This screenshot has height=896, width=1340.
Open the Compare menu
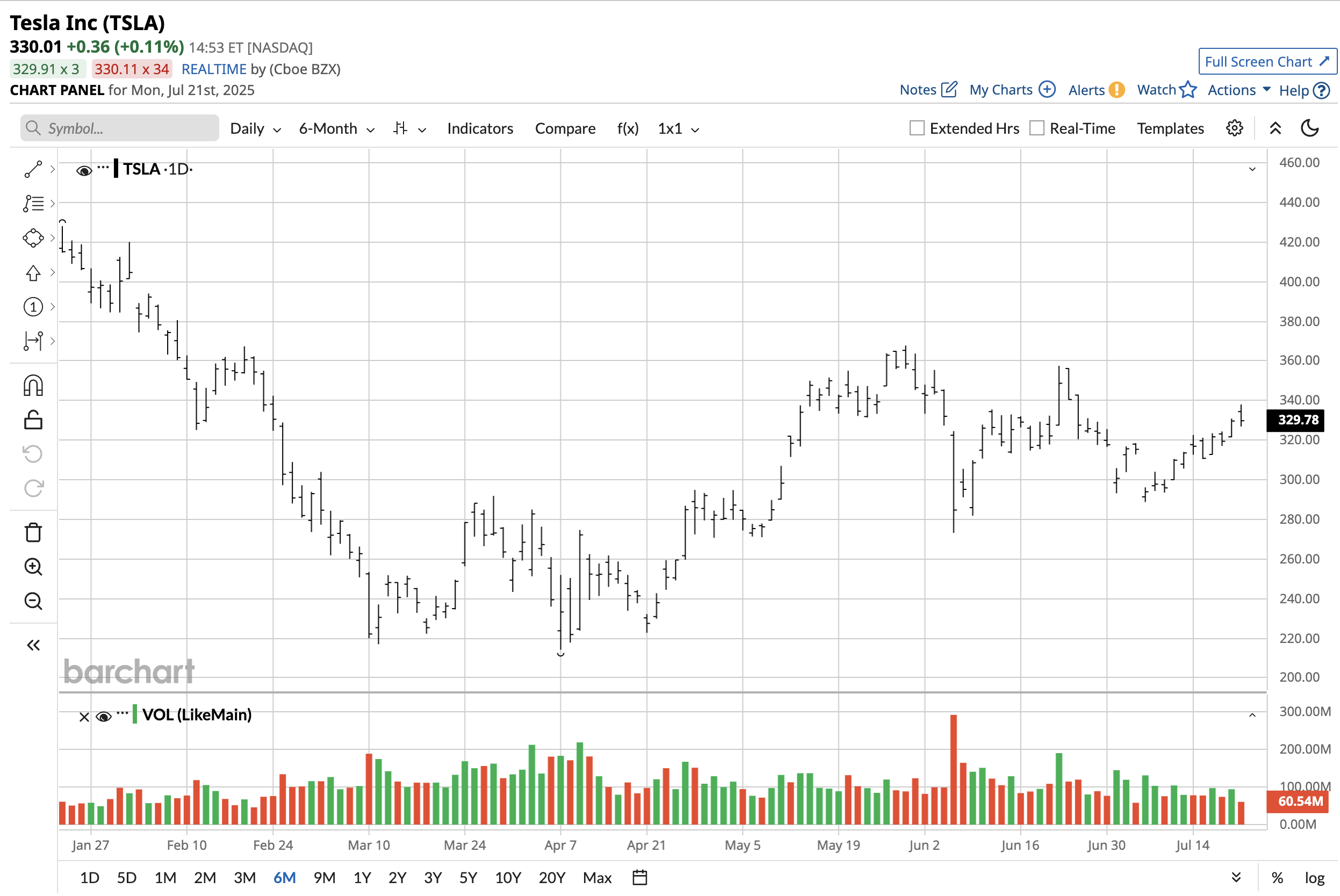565,128
